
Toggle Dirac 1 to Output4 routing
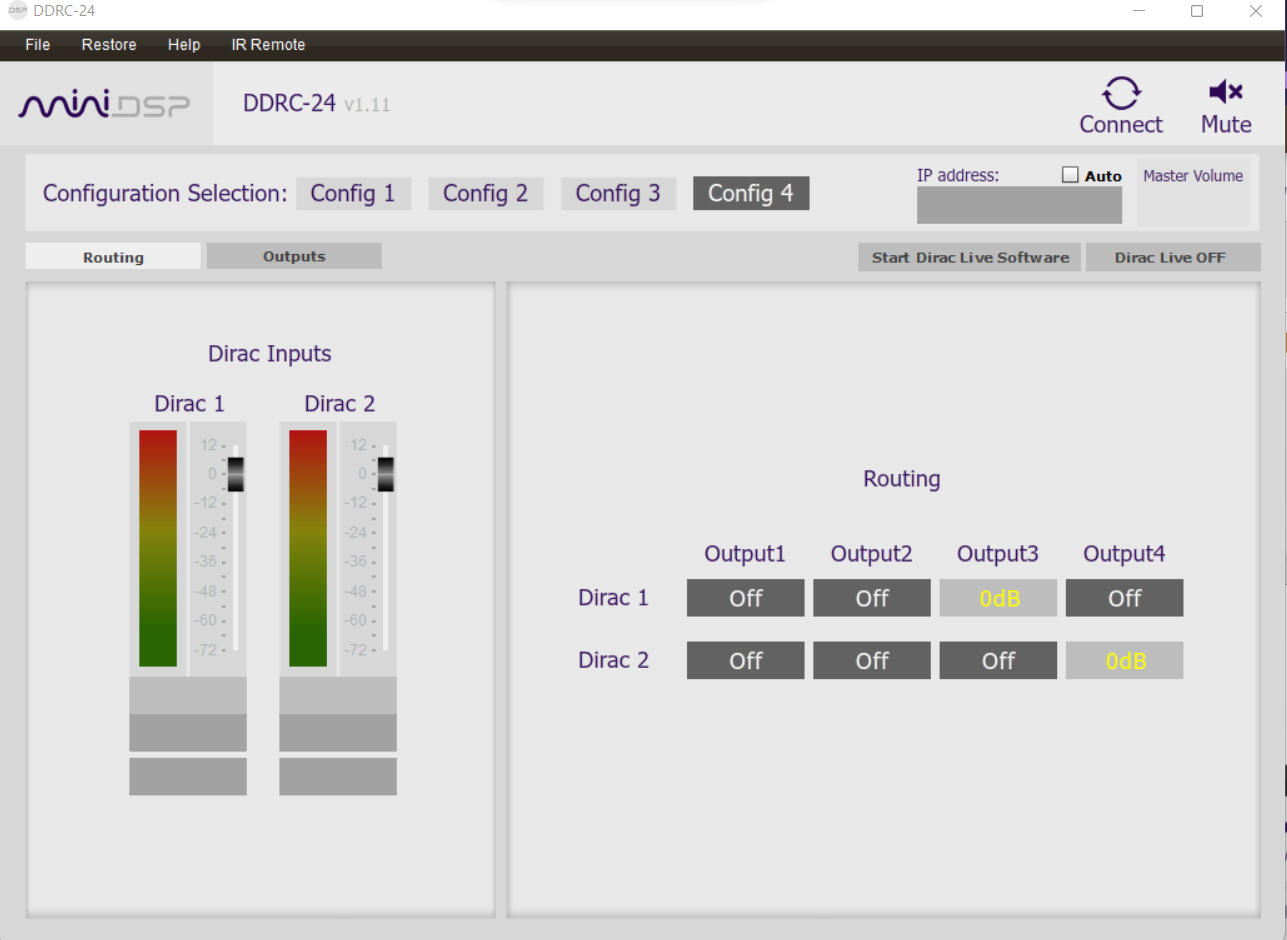pyautogui.click(x=1124, y=598)
